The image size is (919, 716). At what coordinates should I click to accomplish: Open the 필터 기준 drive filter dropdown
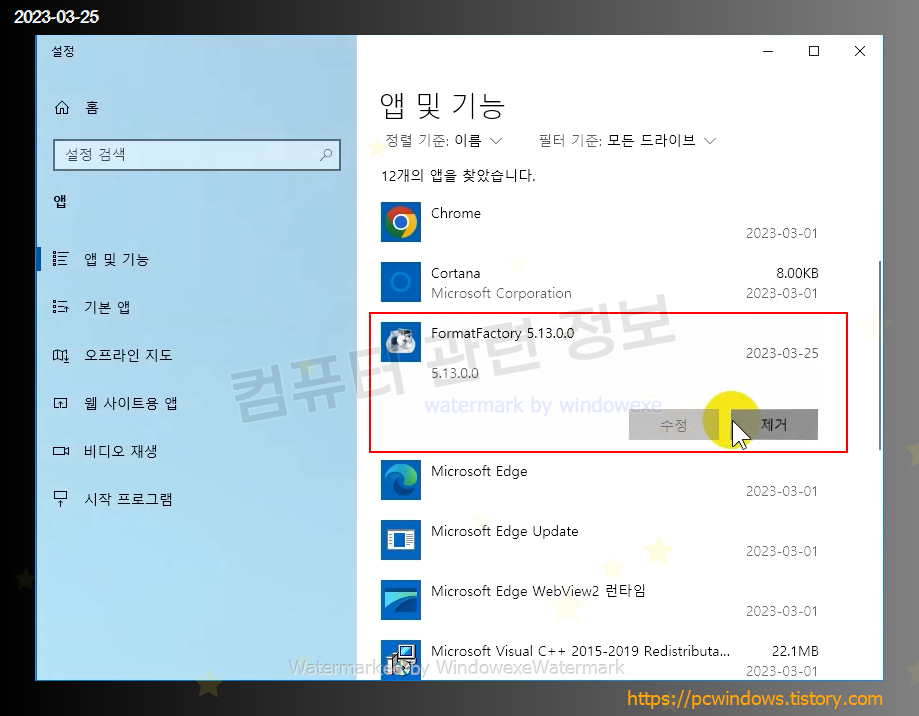pyautogui.click(x=627, y=141)
